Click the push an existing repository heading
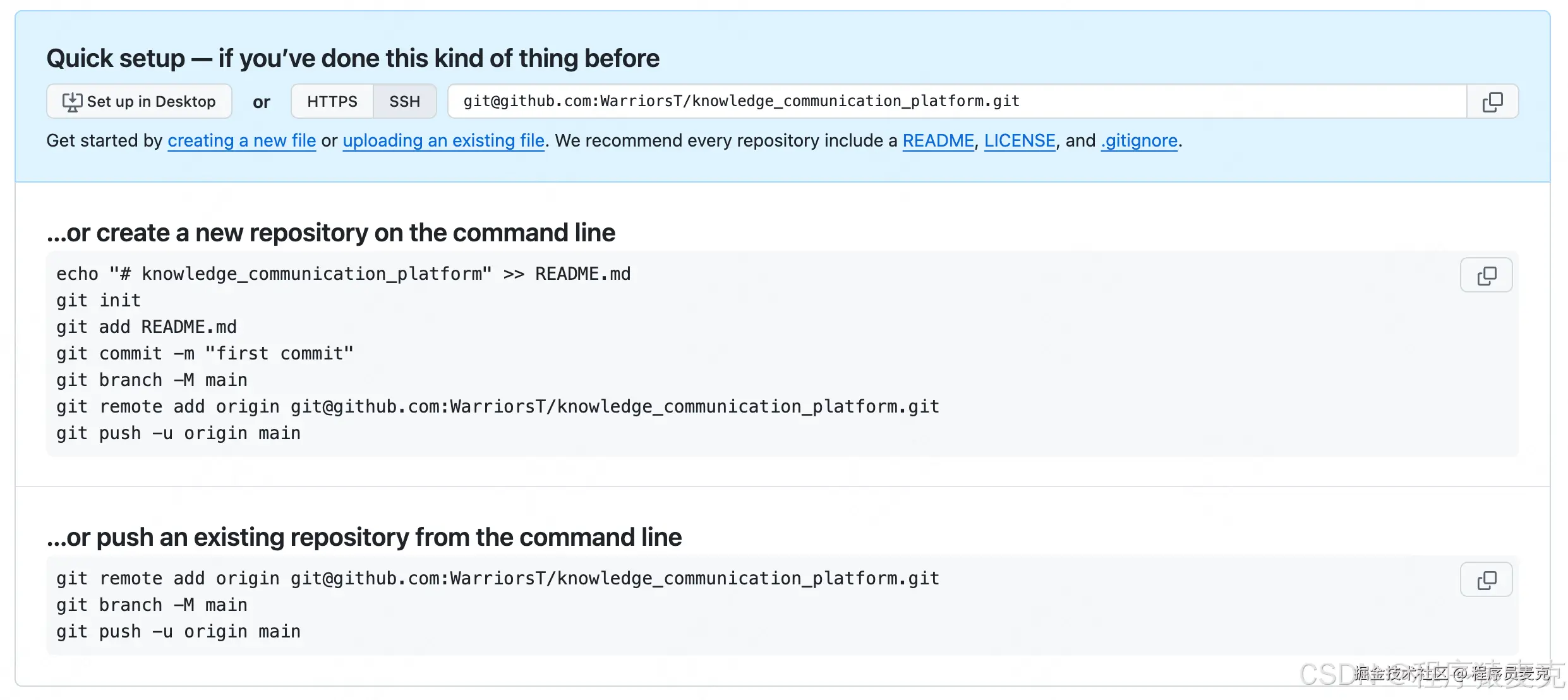 click(364, 538)
